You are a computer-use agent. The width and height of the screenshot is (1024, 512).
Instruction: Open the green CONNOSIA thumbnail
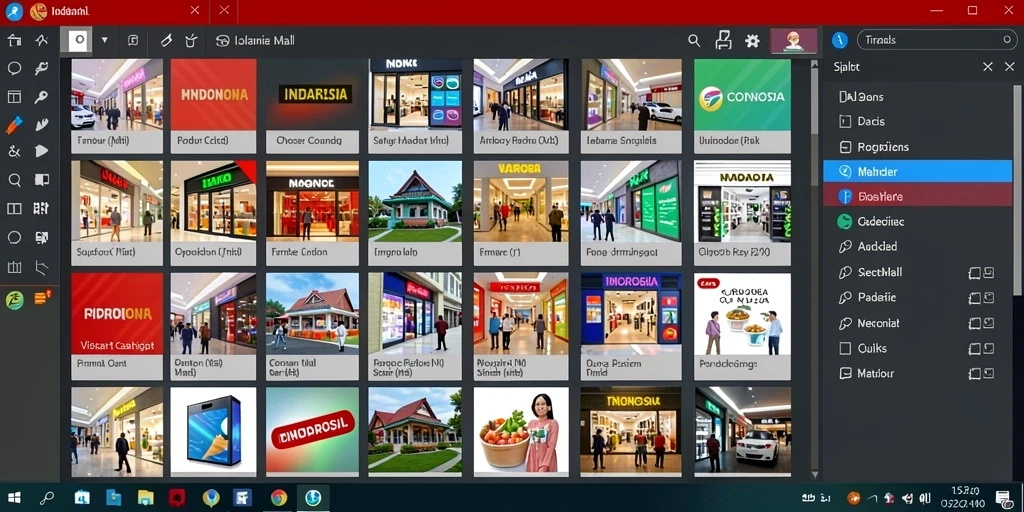point(742,95)
